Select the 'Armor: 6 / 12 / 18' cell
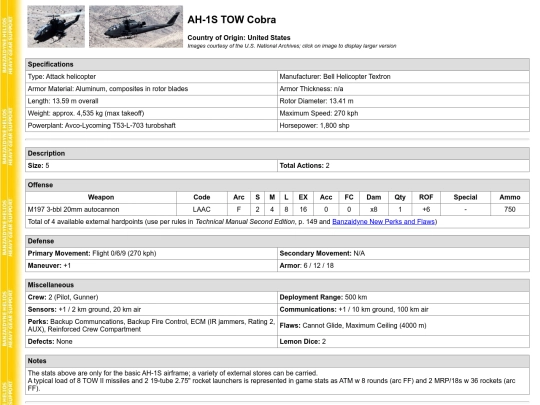This screenshot has height=405, width=540. coord(403,266)
